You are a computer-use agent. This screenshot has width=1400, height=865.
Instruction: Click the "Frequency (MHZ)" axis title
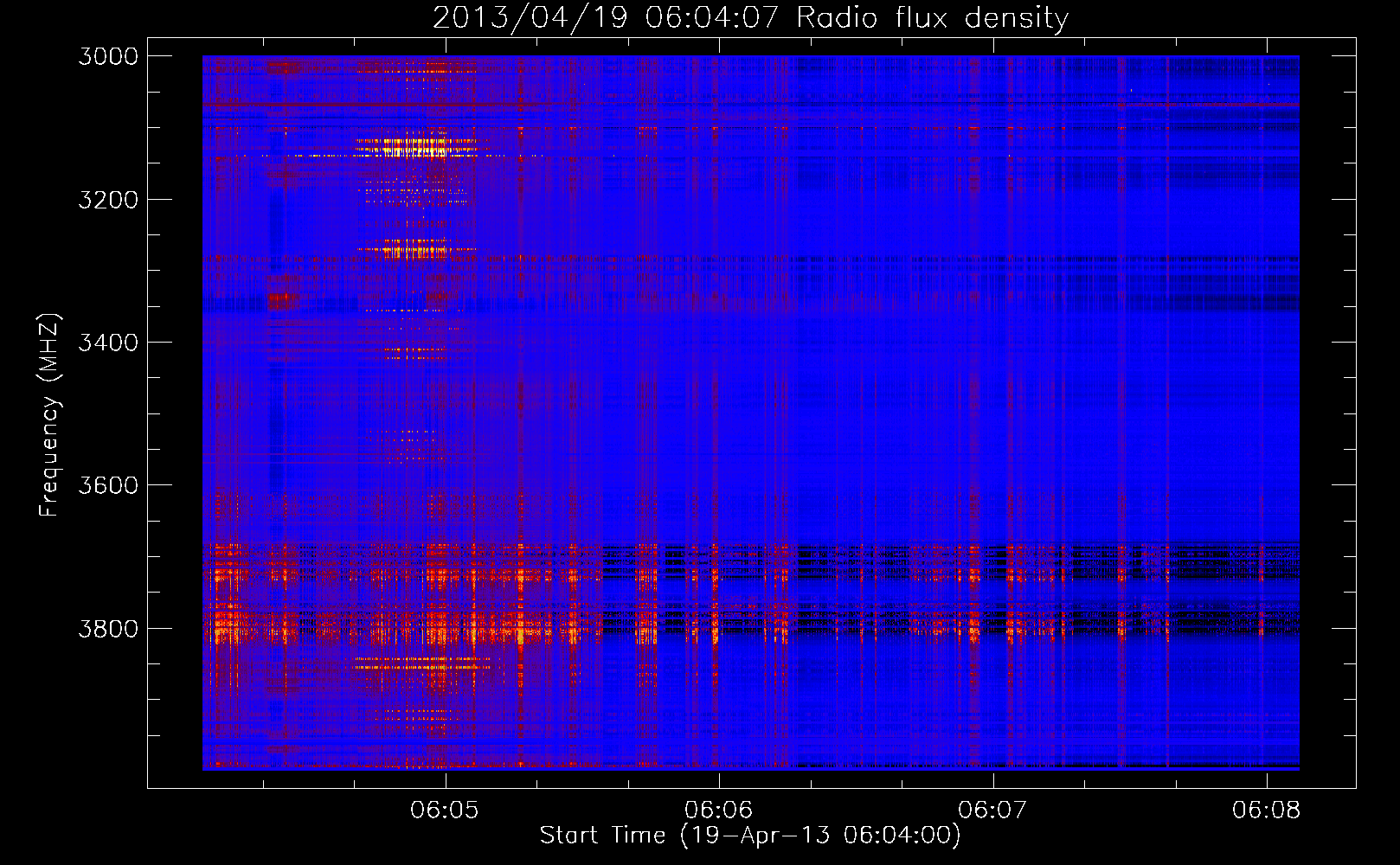pyautogui.click(x=49, y=414)
